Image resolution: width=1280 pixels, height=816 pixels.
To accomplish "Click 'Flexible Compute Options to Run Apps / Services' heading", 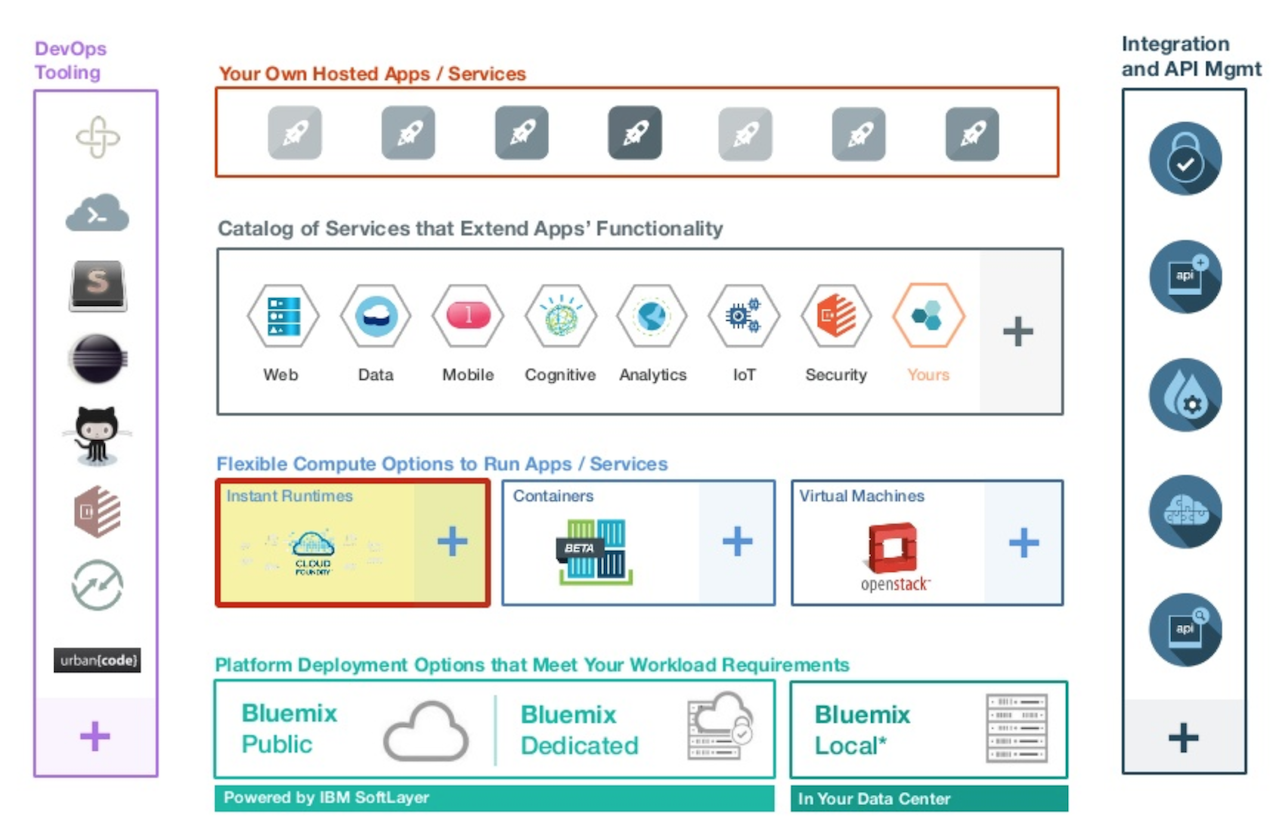I will (x=442, y=464).
